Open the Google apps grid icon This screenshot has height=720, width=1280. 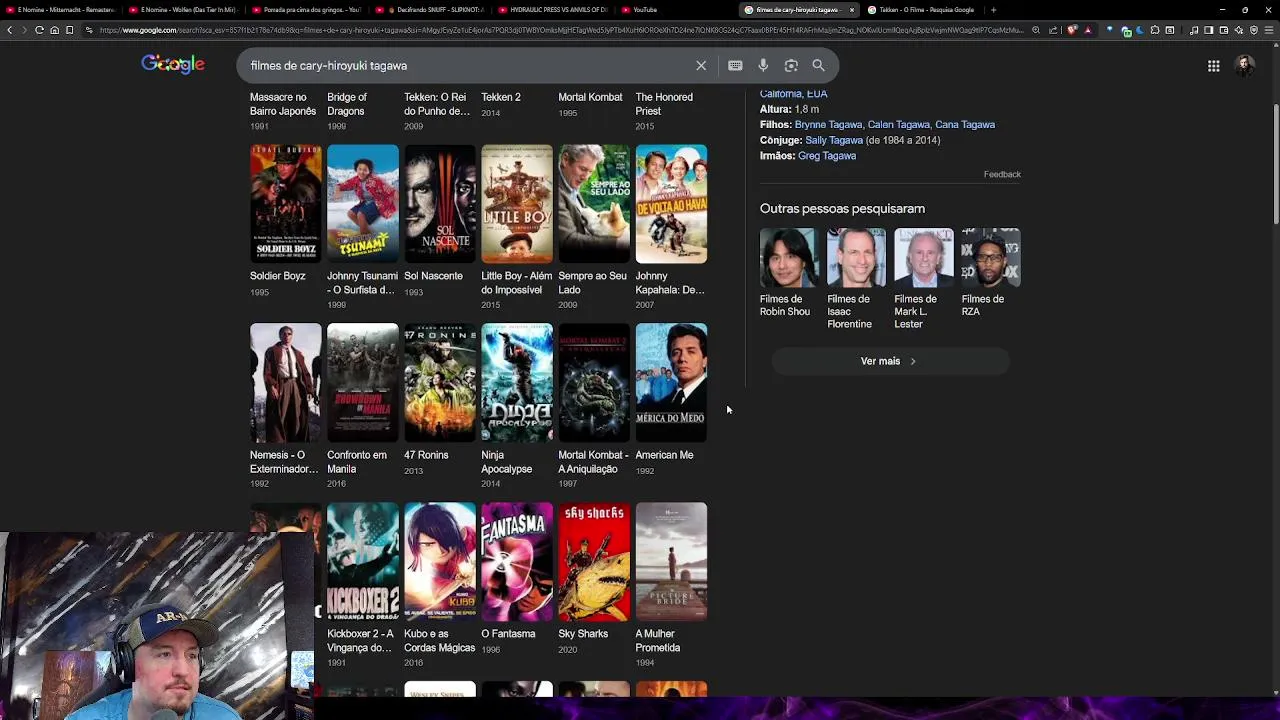(1213, 66)
